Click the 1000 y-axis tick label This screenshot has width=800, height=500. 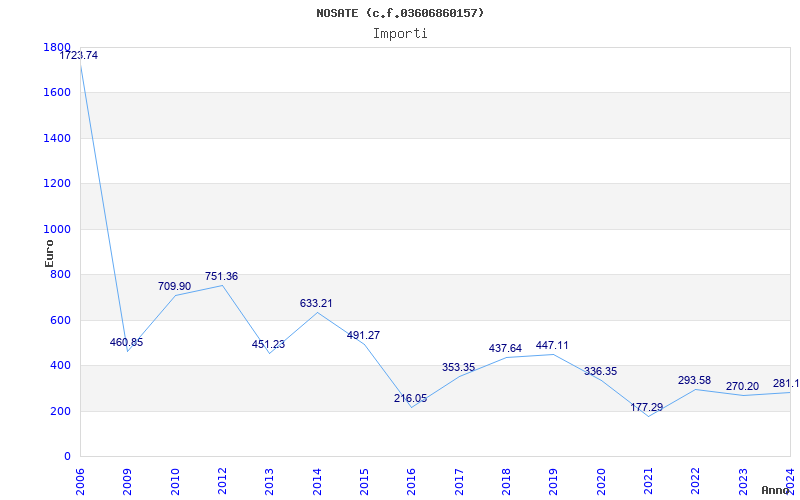(57, 230)
